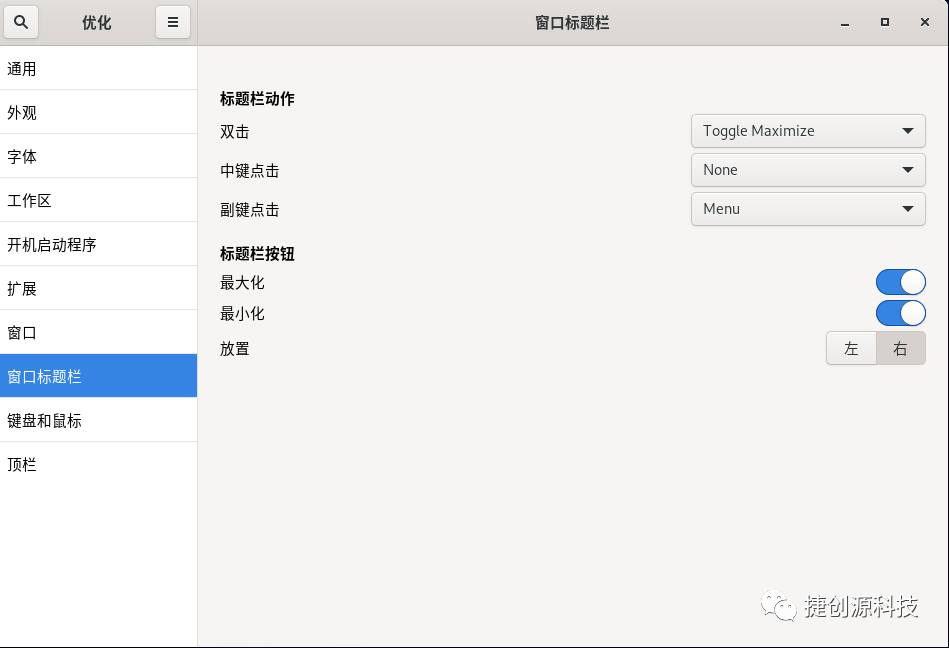Screen dimensions: 949x648
Task: Select 通用 in the sidebar
Action: (x=99, y=68)
